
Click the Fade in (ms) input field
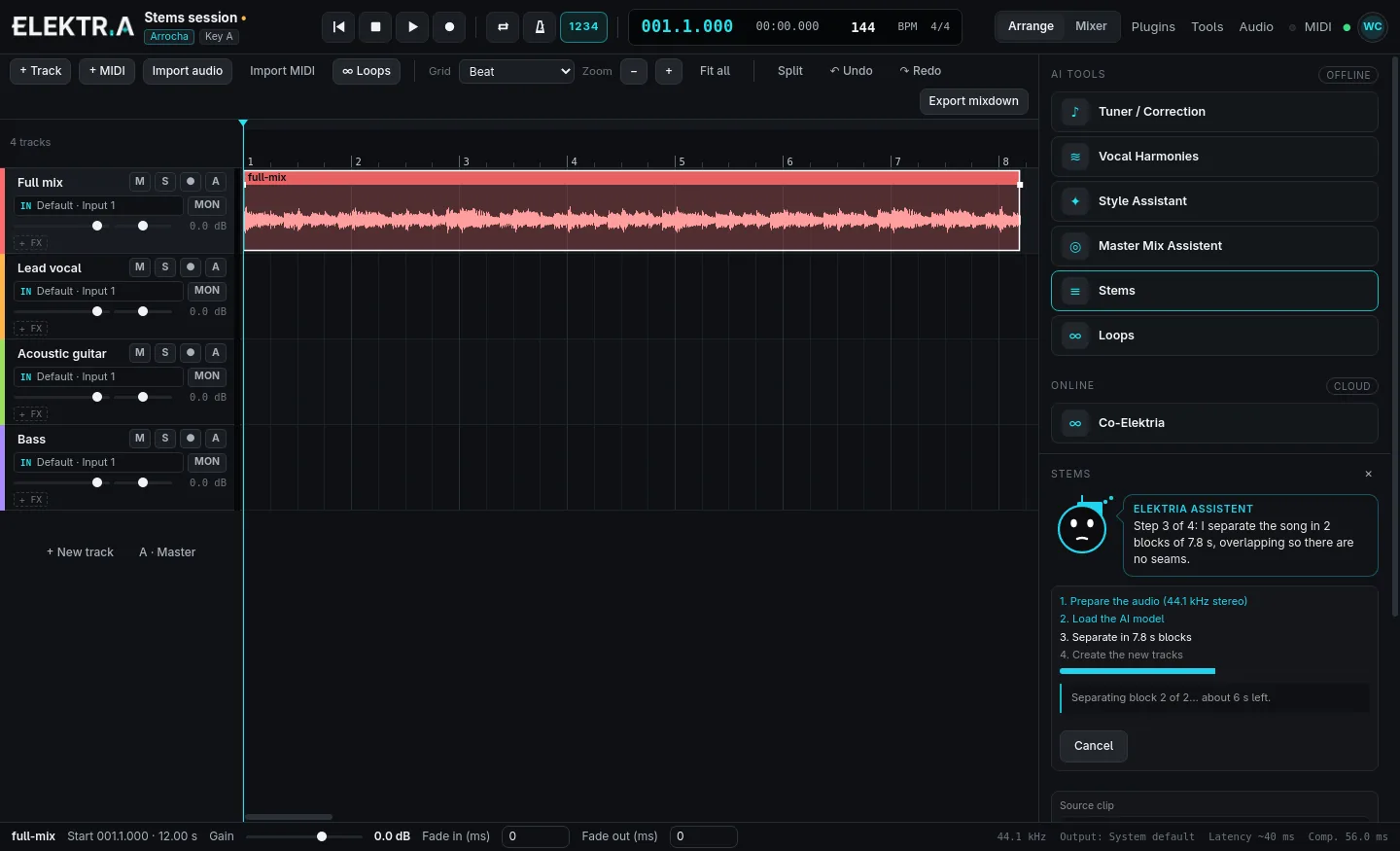click(x=535, y=836)
